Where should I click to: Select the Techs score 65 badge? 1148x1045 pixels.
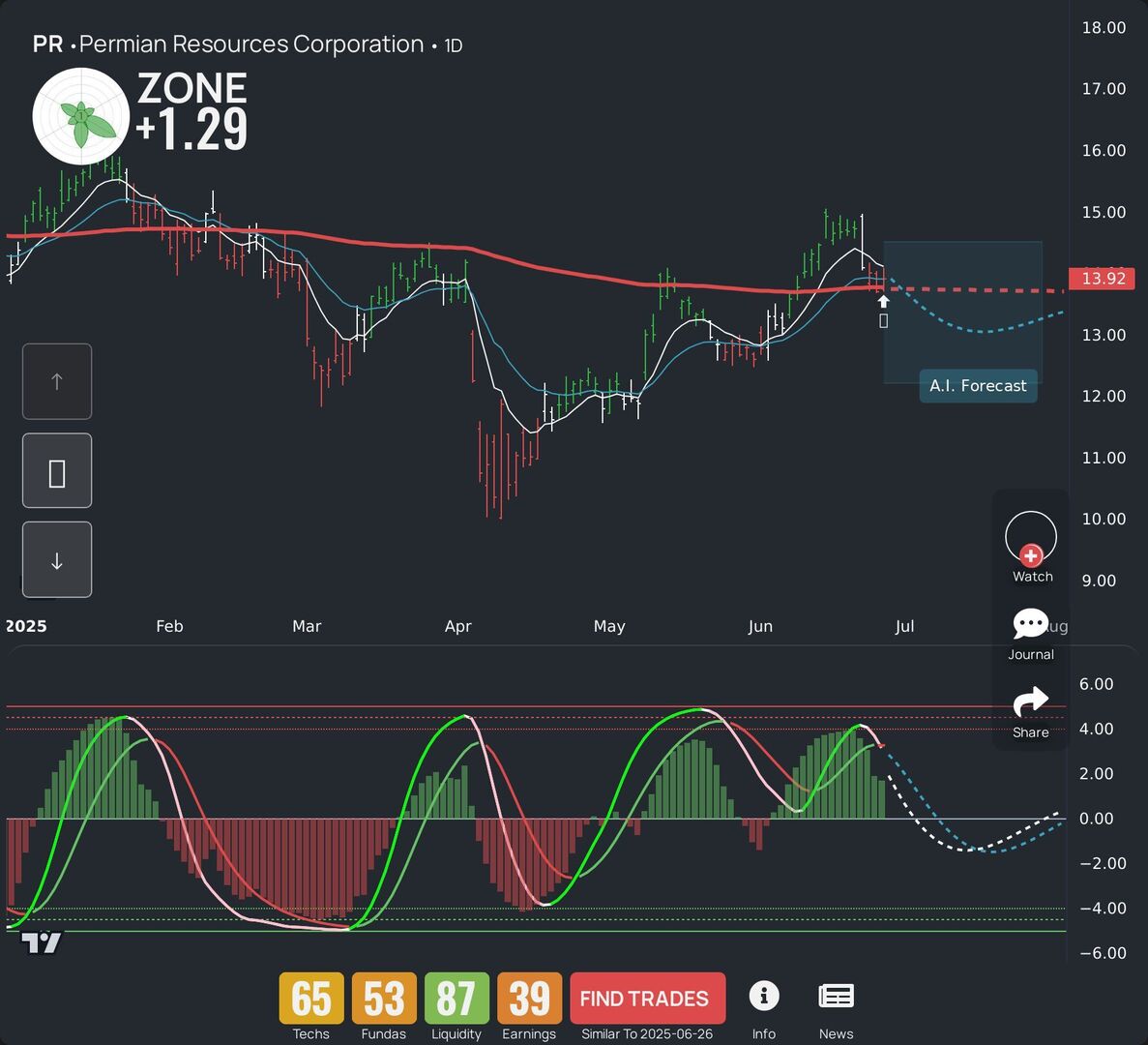311,999
